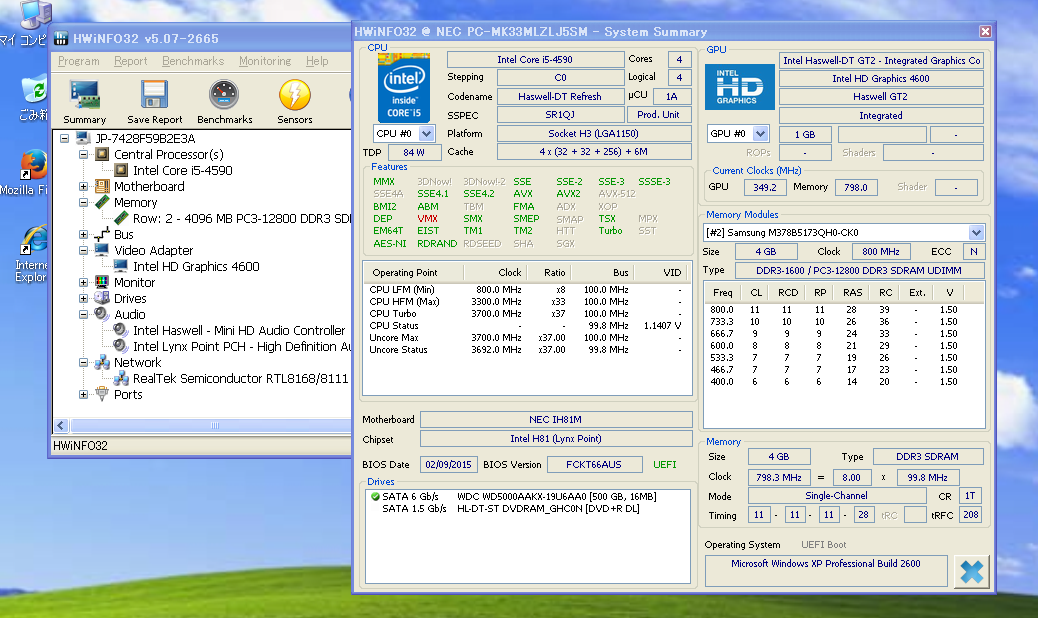
Task: Click the tree's horizontal scrollbar thumb
Action: (x=214, y=425)
